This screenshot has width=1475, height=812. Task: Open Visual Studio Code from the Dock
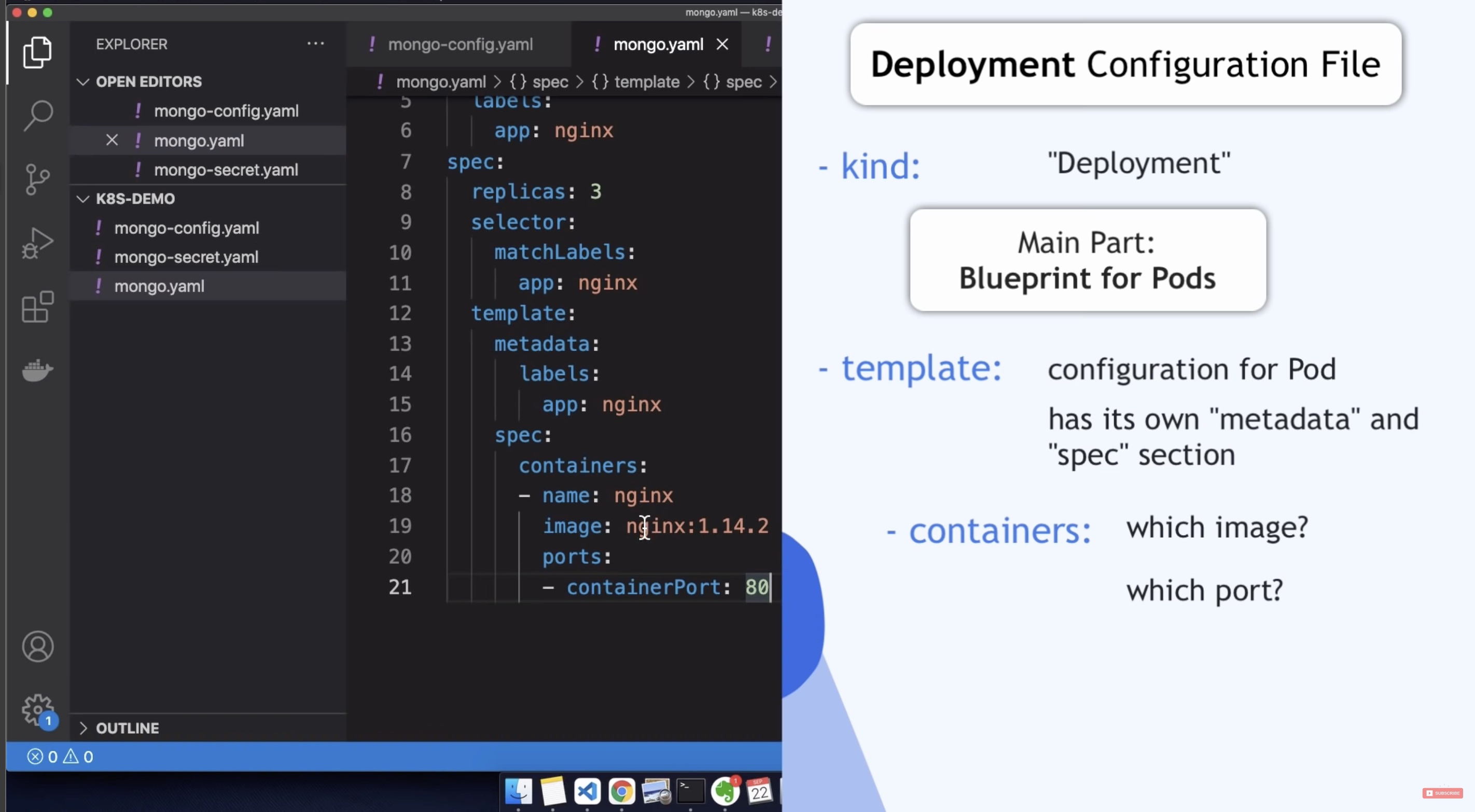587,791
